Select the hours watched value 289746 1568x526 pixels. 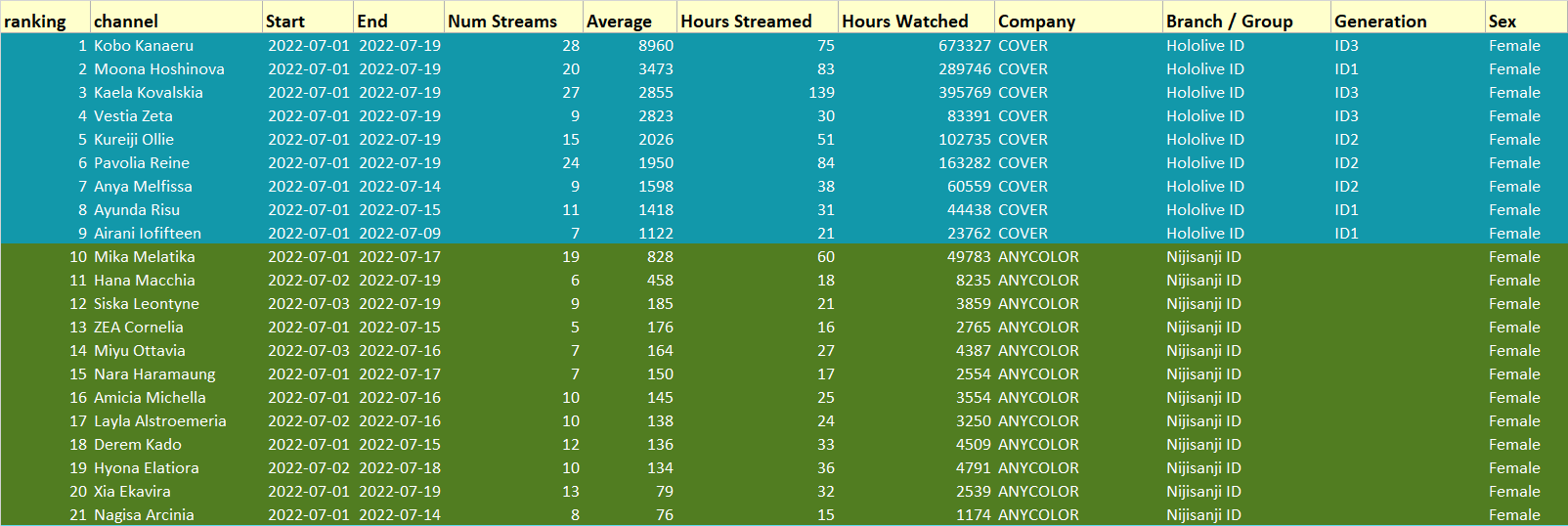coord(965,68)
